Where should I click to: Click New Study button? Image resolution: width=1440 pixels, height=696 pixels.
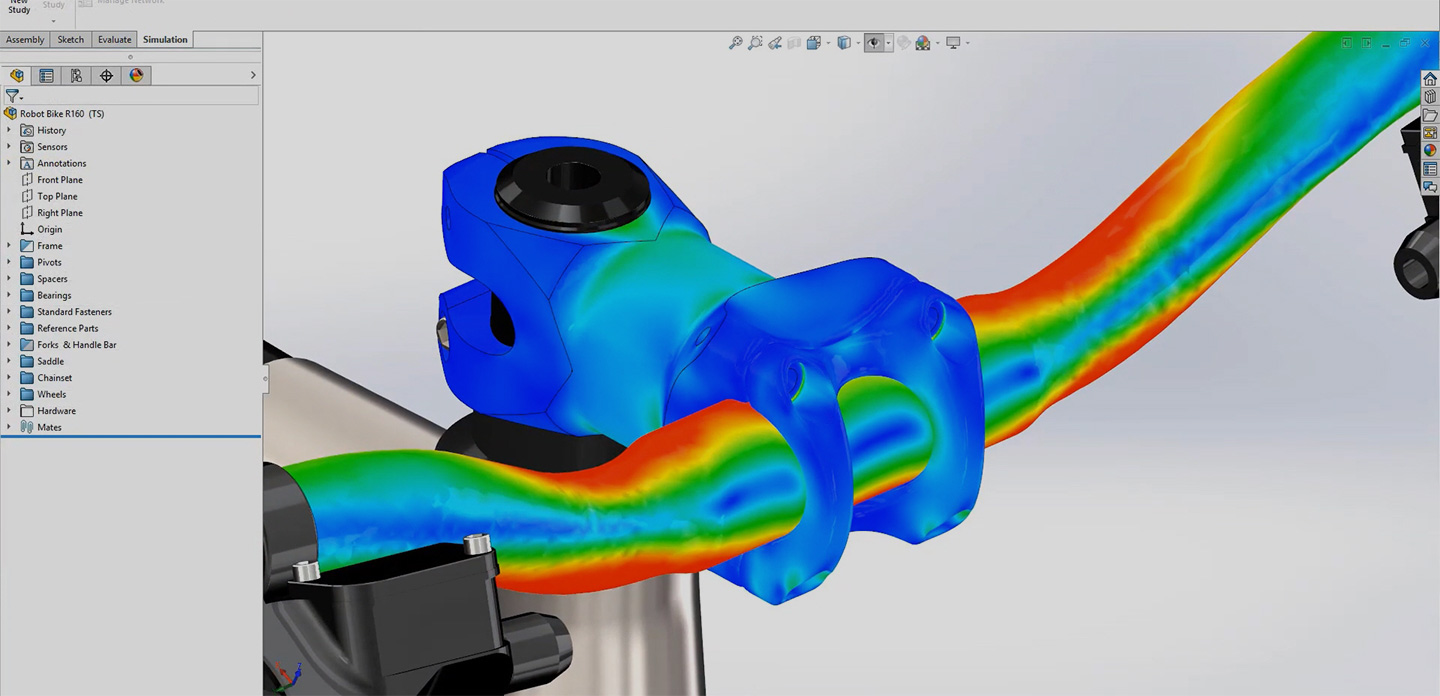(x=17, y=8)
